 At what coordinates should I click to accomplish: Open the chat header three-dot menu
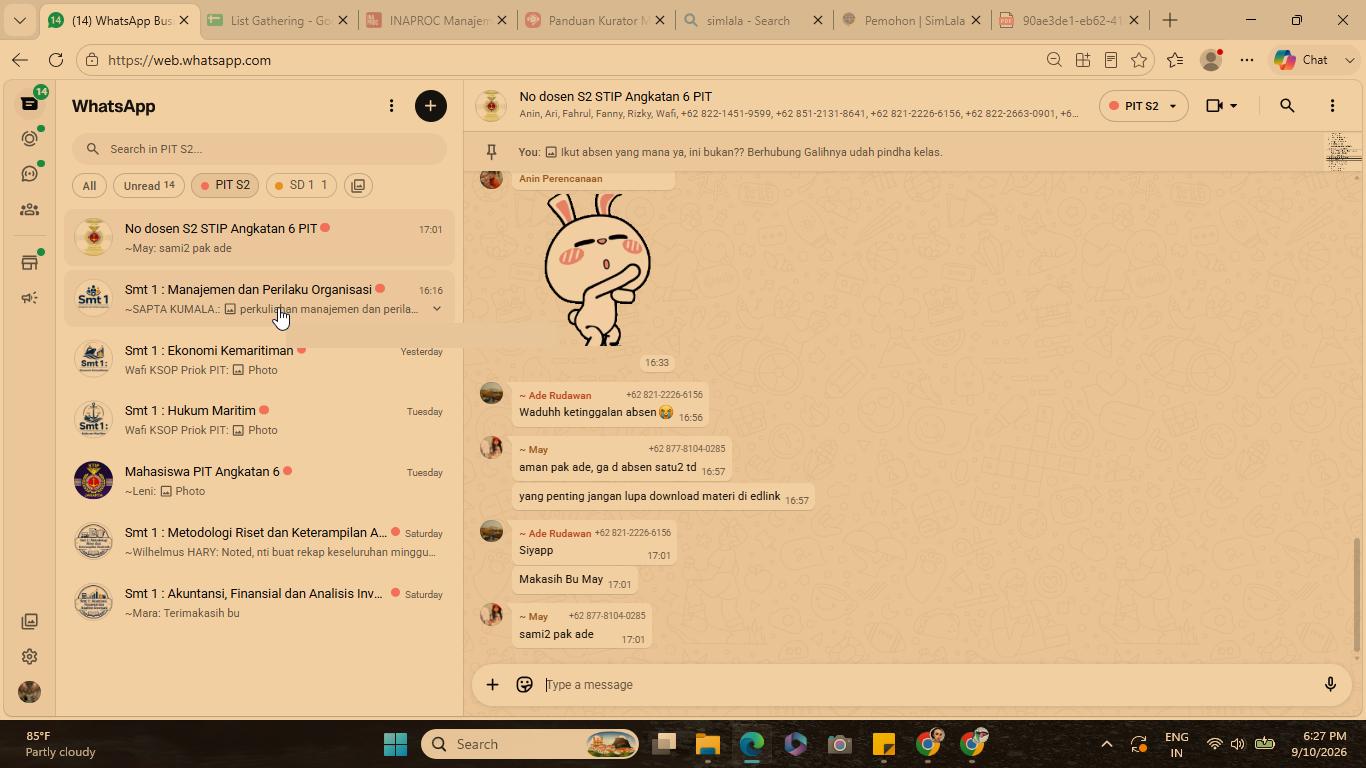coord(1332,106)
